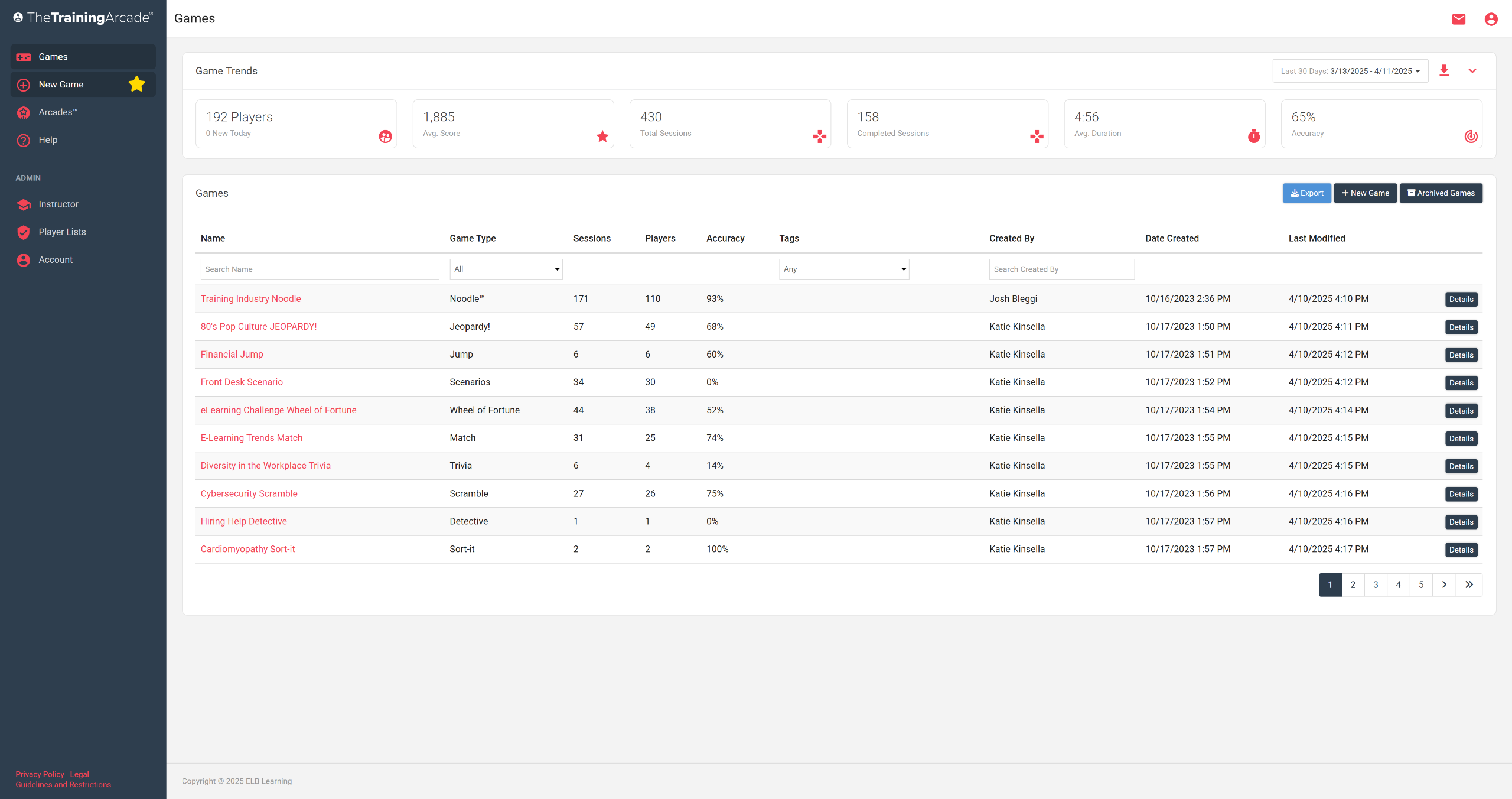The height and width of the screenshot is (799, 1512).
Task: Go to page 3 of games
Action: coord(1376,584)
